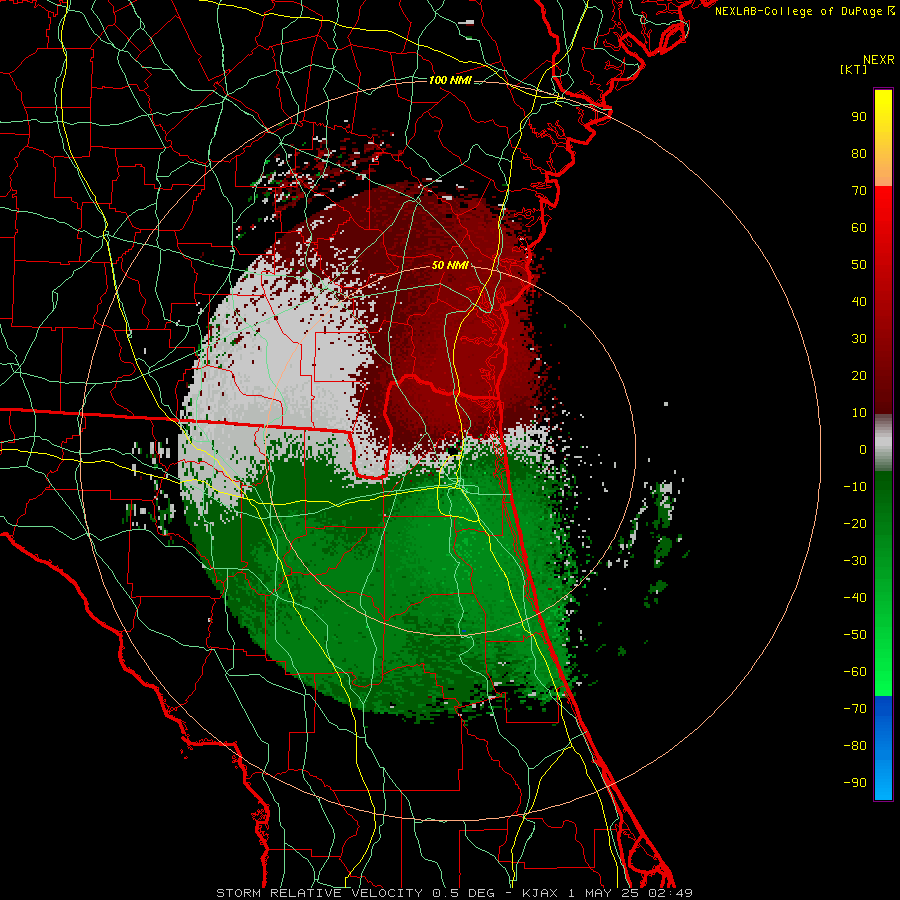Select the 100 NMI range ring label

click(450, 80)
